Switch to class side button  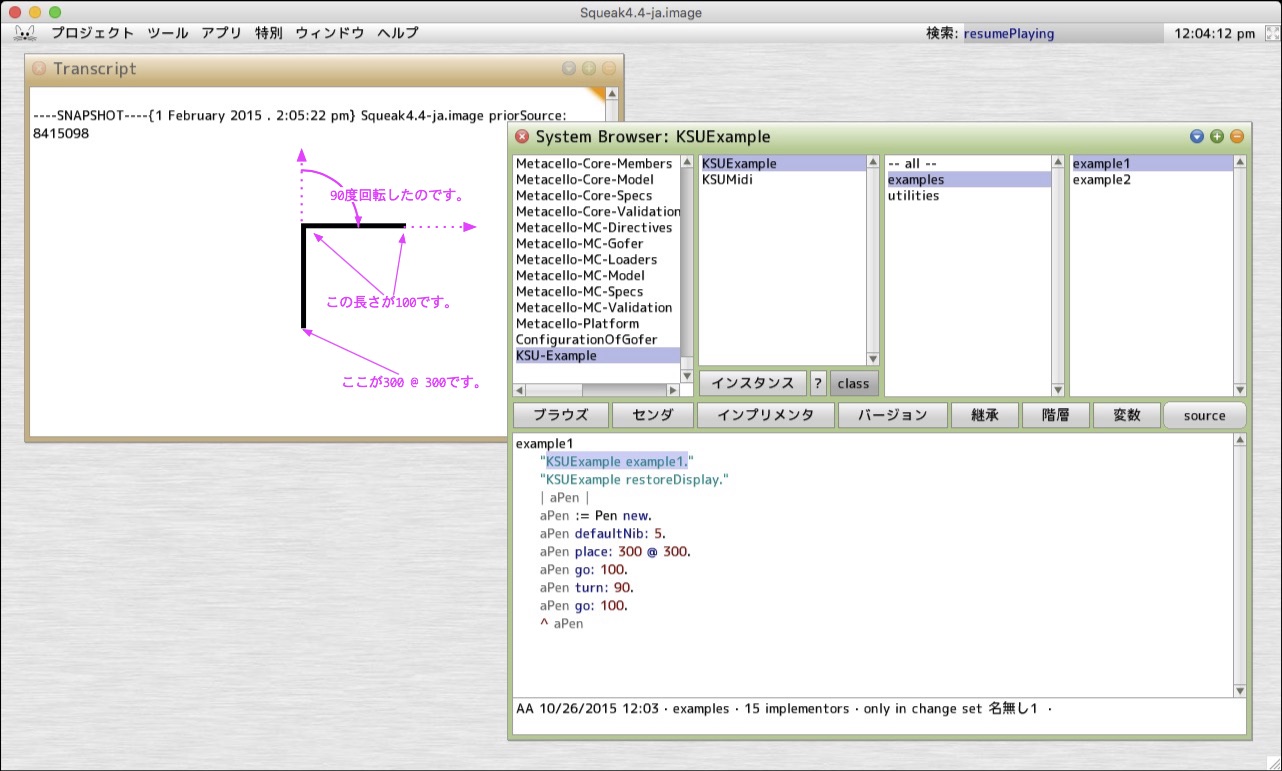(853, 383)
